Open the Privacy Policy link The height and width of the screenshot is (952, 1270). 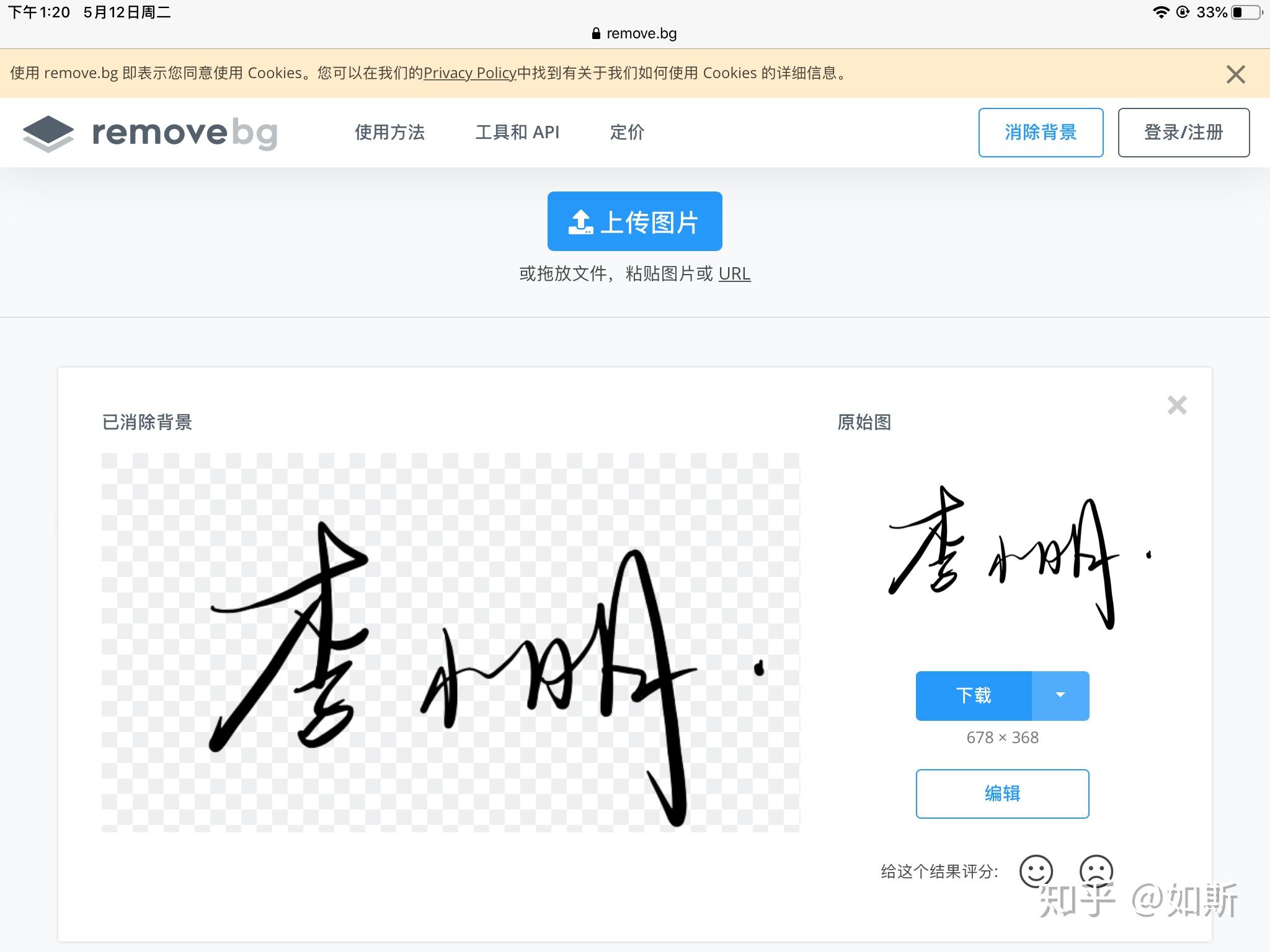coord(469,73)
